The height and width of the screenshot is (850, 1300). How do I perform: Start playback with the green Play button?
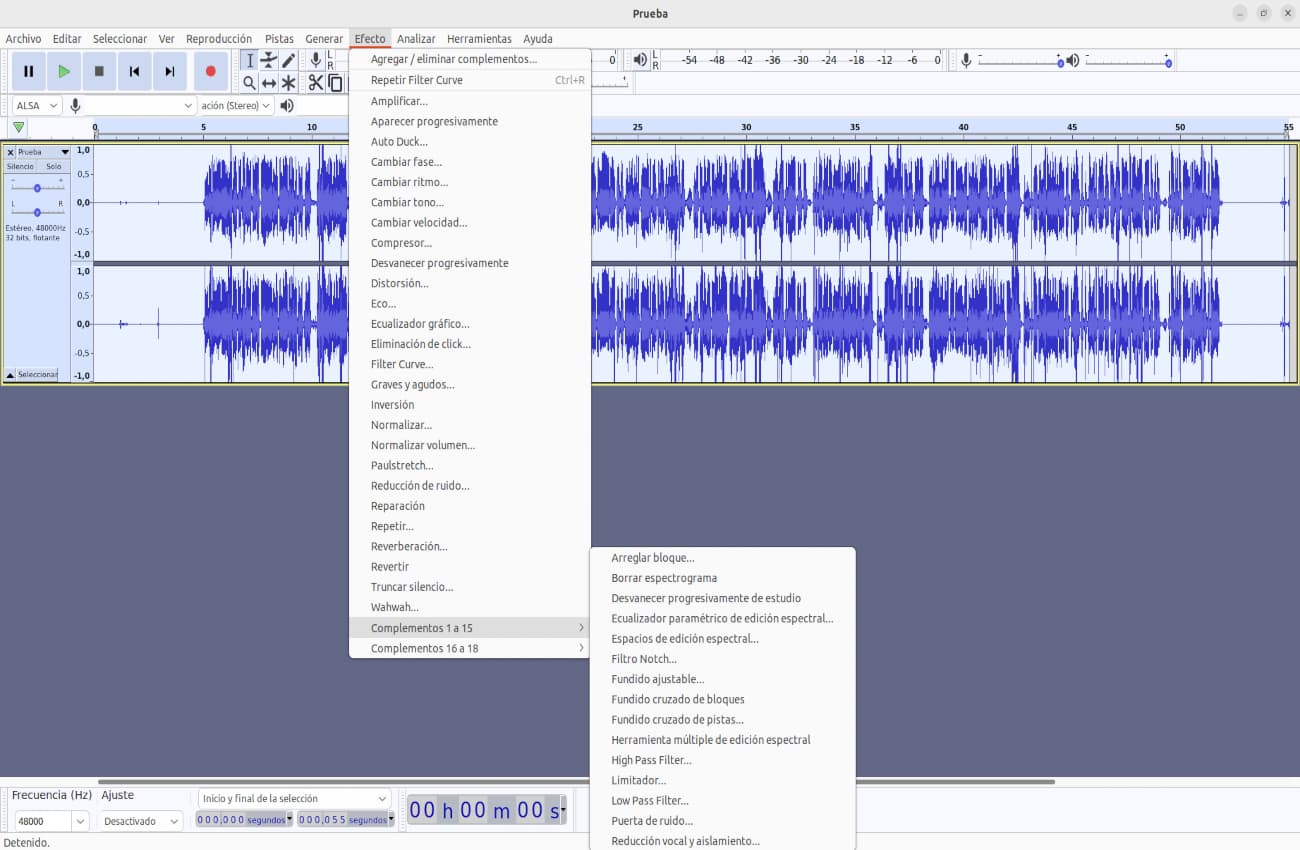tap(64, 71)
